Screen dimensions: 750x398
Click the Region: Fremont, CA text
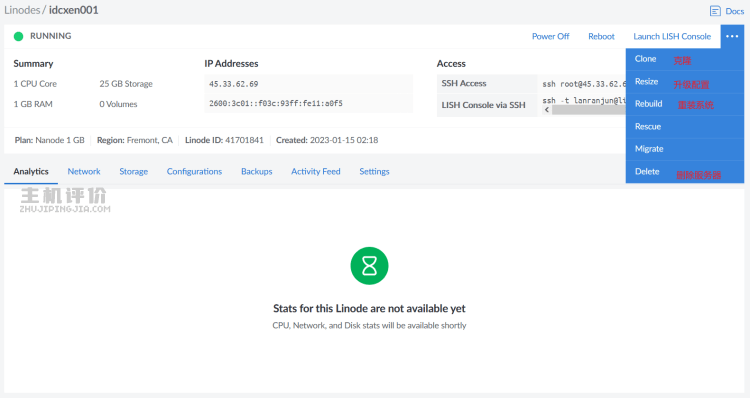[134, 140]
